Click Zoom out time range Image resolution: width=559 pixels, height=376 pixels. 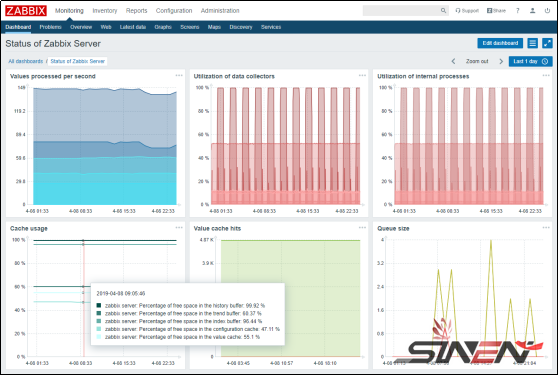coord(477,61)
